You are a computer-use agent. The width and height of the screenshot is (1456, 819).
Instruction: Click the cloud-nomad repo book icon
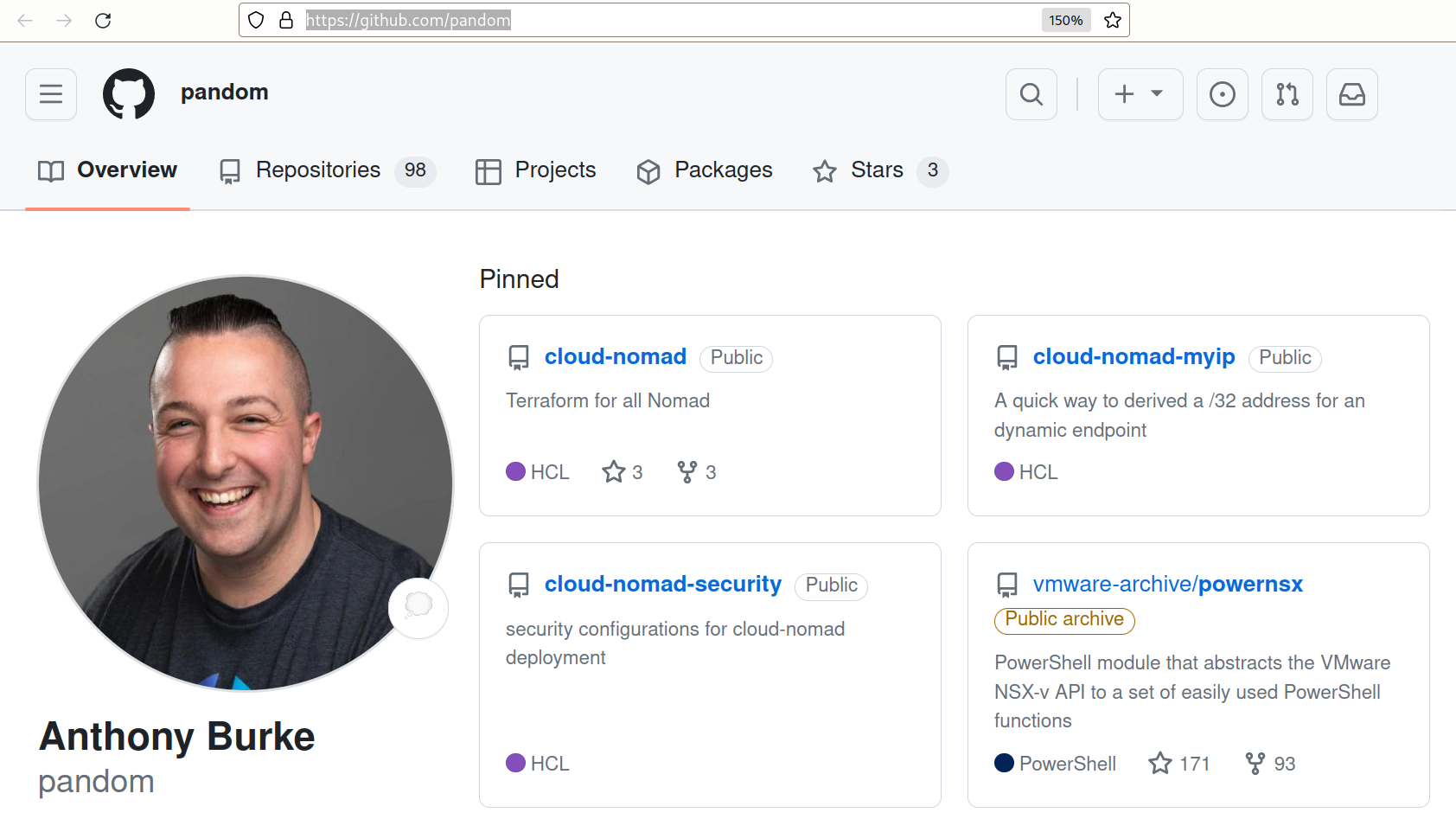[519, 358]
